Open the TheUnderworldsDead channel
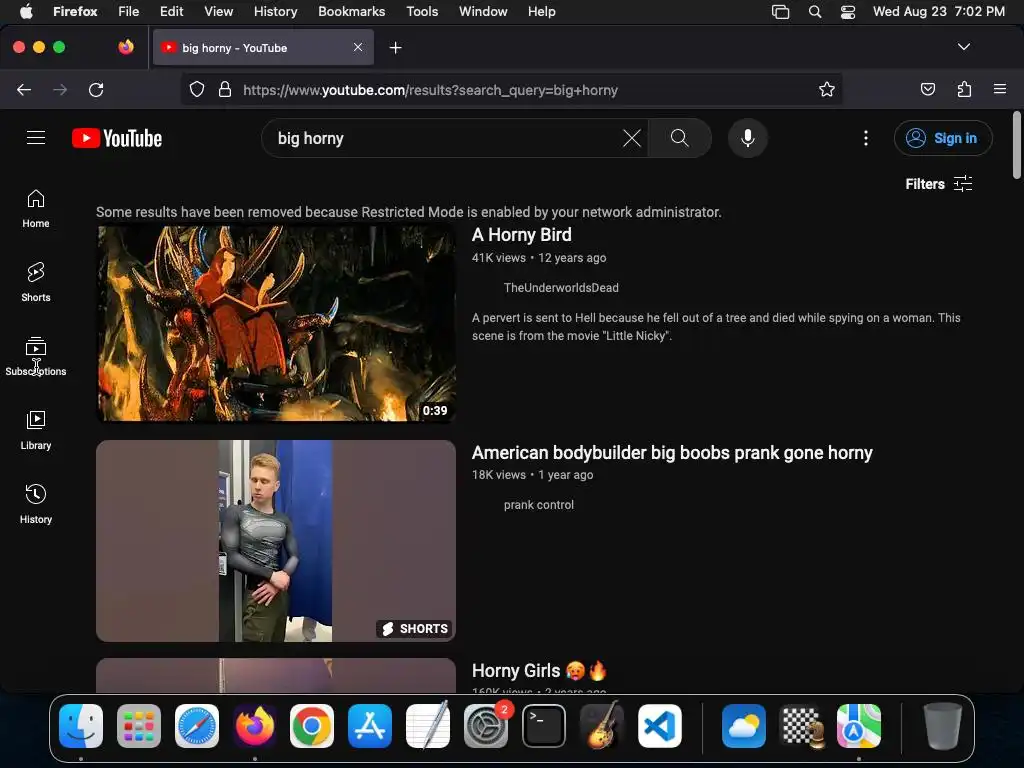This screenshot has height=768, width=1024. (x=561, y=288)
